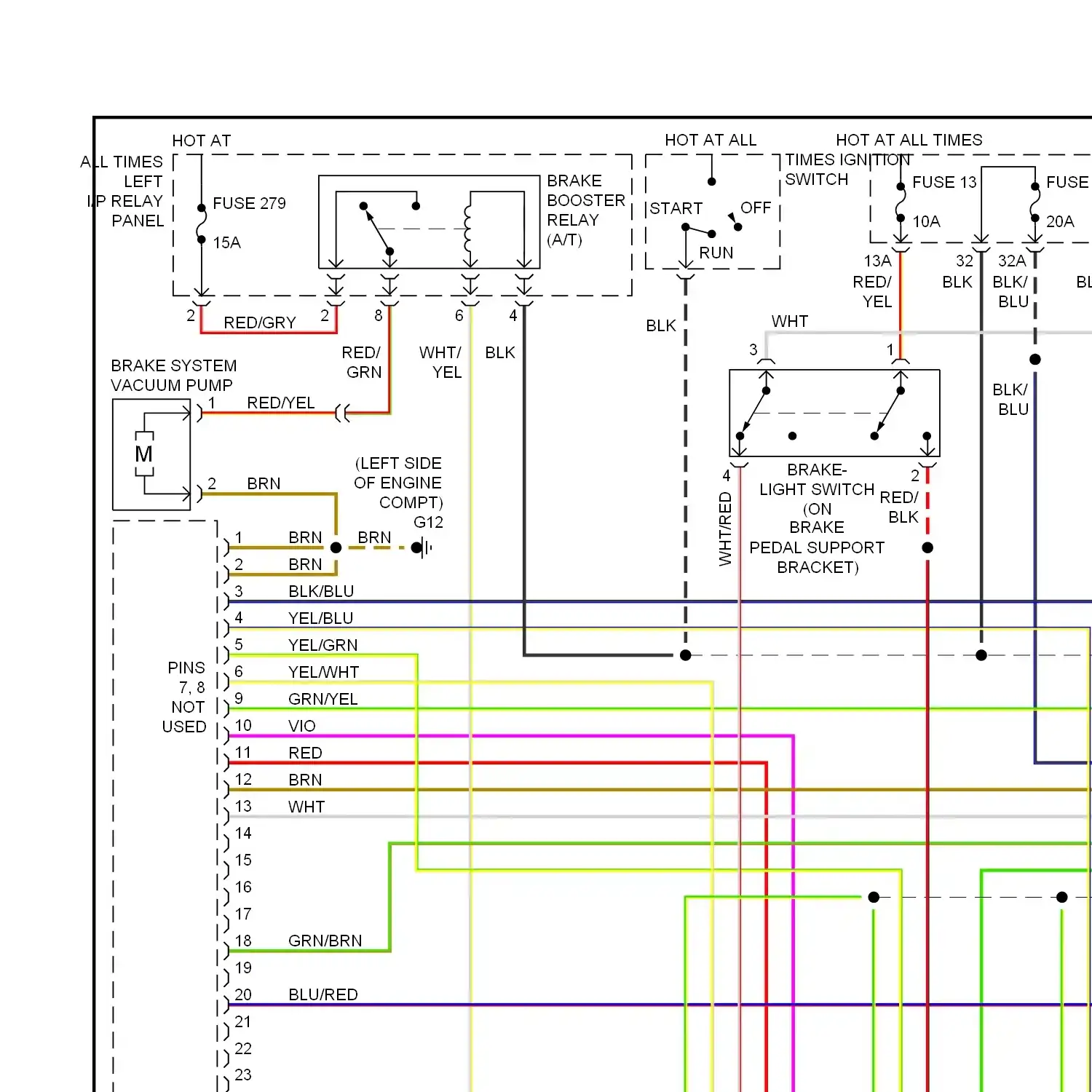The width and height of the screenshot is (1092, 1092).
Task: Click the BRN label on pin 12
Action: [x=305, y=780]
